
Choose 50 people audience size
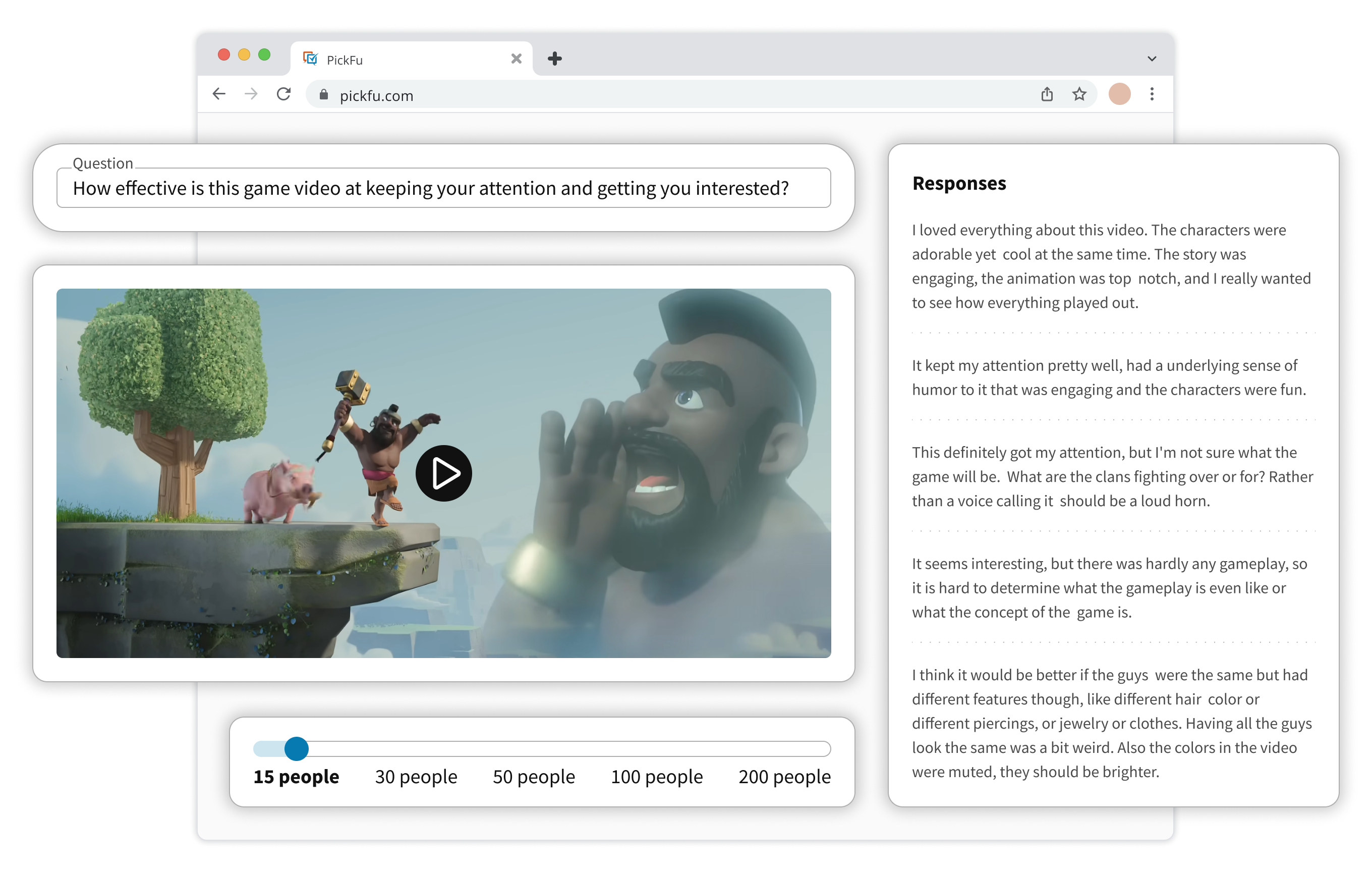(534, 777)
